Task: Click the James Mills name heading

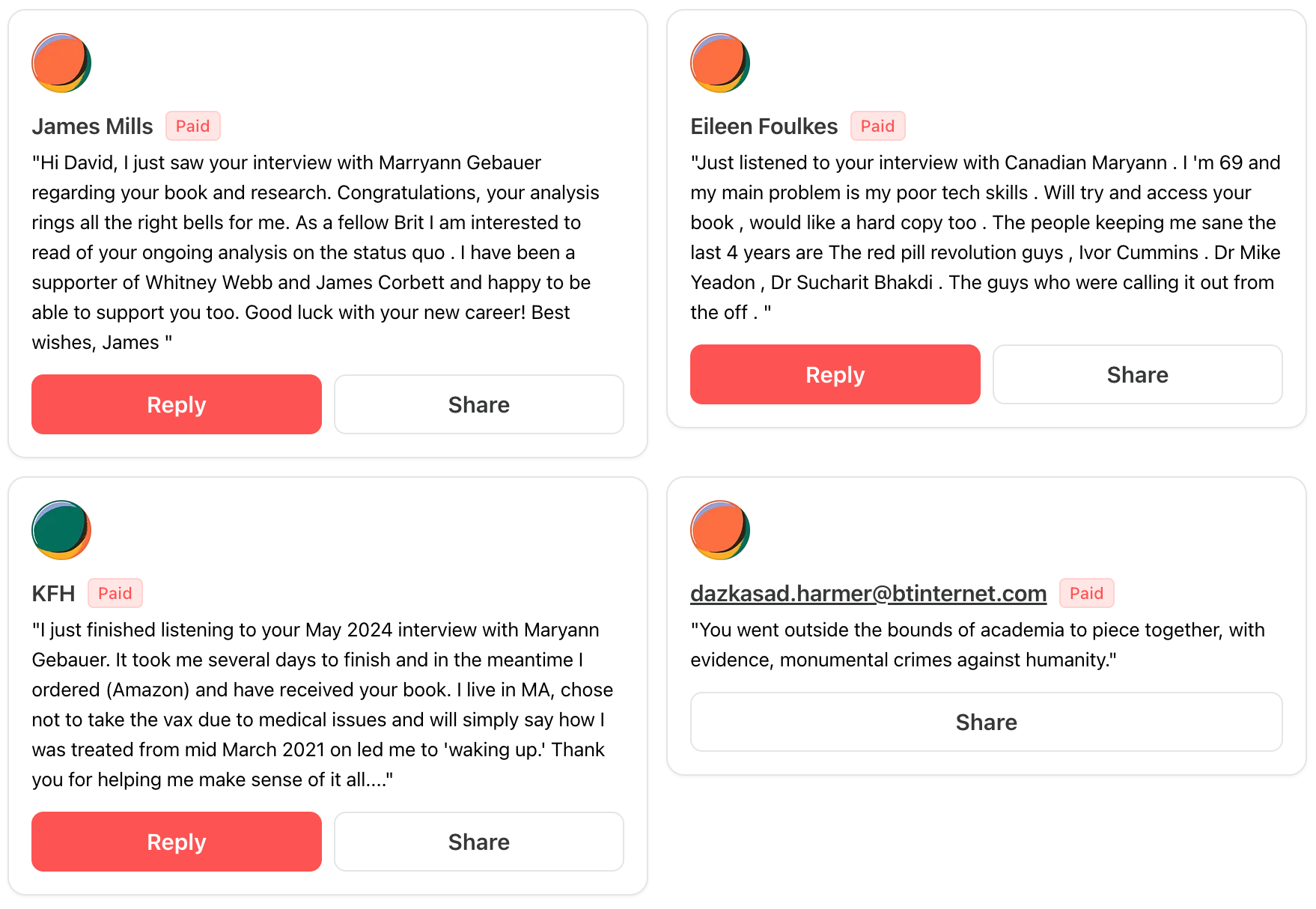Action: 92,127
